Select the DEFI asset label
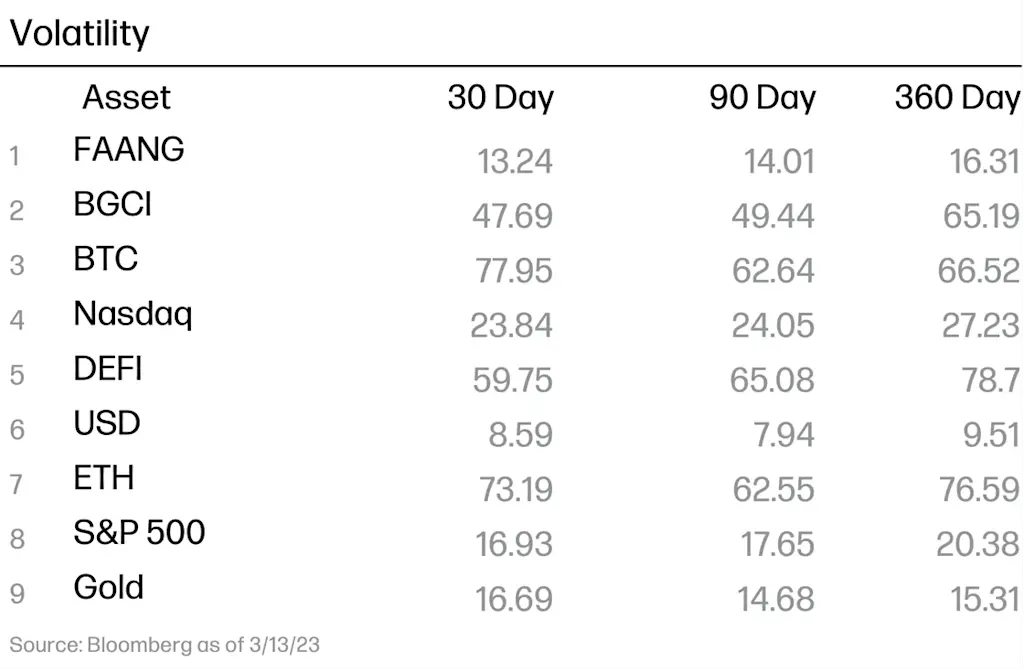 (x=108, y=369)
